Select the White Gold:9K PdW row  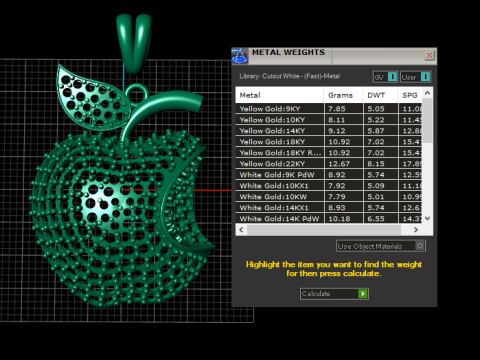[x=329, y=175]
